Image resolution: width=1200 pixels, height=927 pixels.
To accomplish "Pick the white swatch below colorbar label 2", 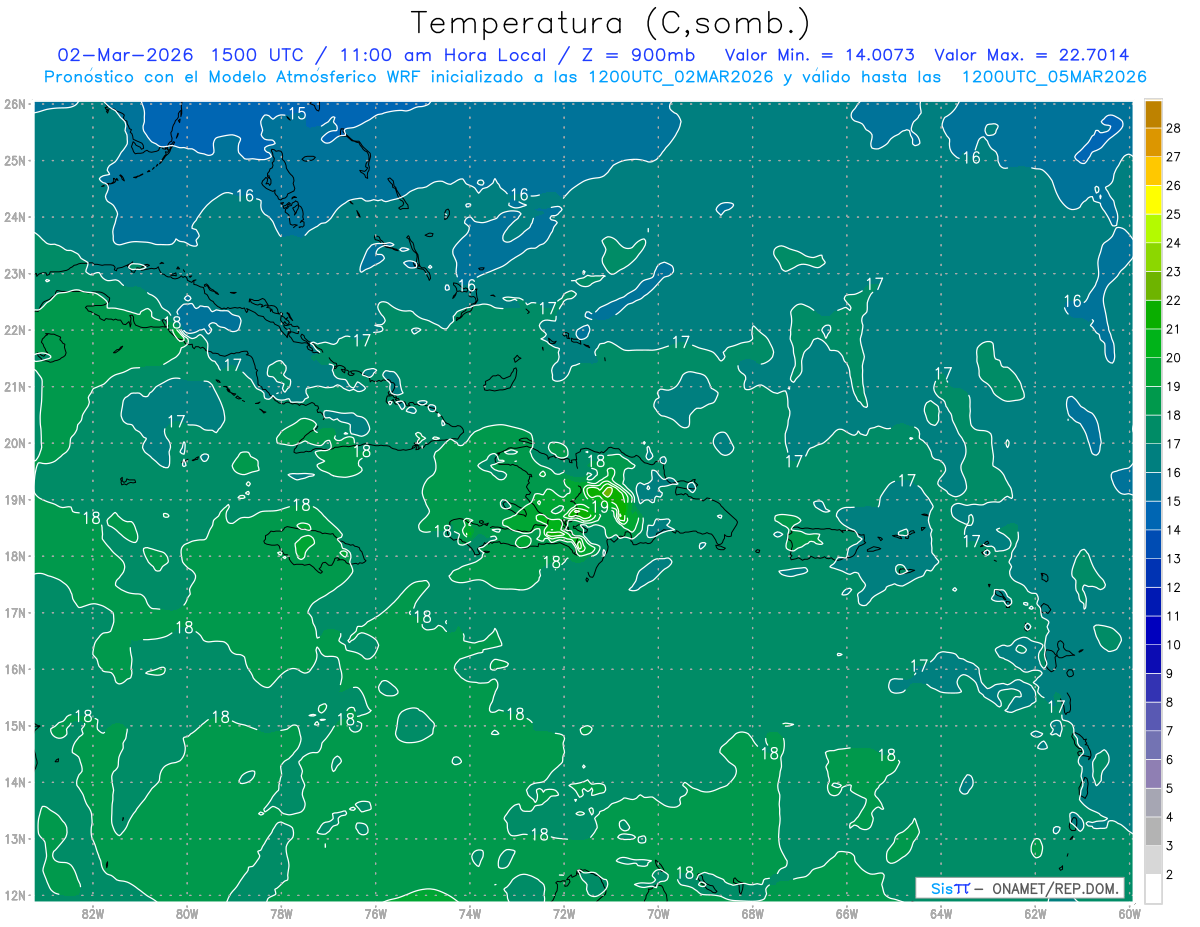I will point(1153,888).
